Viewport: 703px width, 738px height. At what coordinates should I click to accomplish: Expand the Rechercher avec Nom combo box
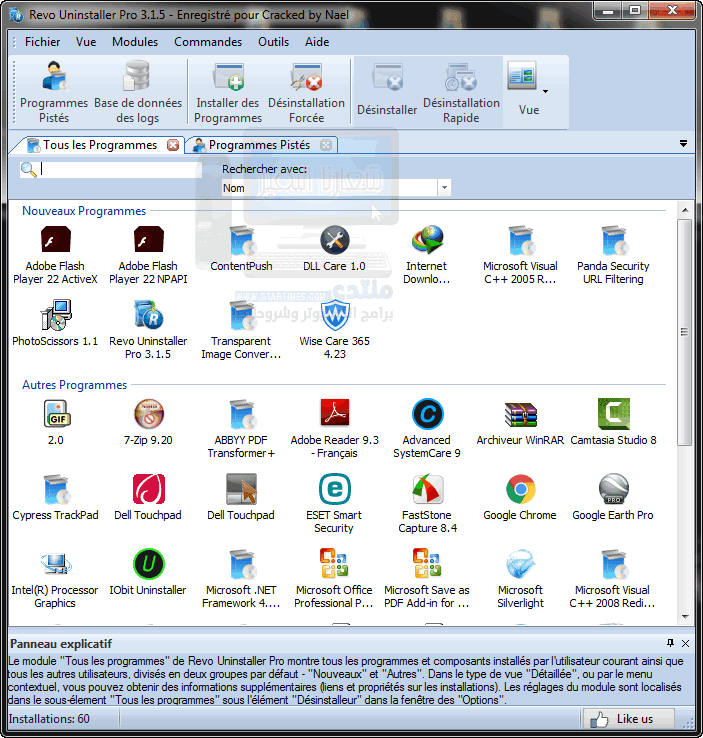pyautogui.click(x=444, y=188)
